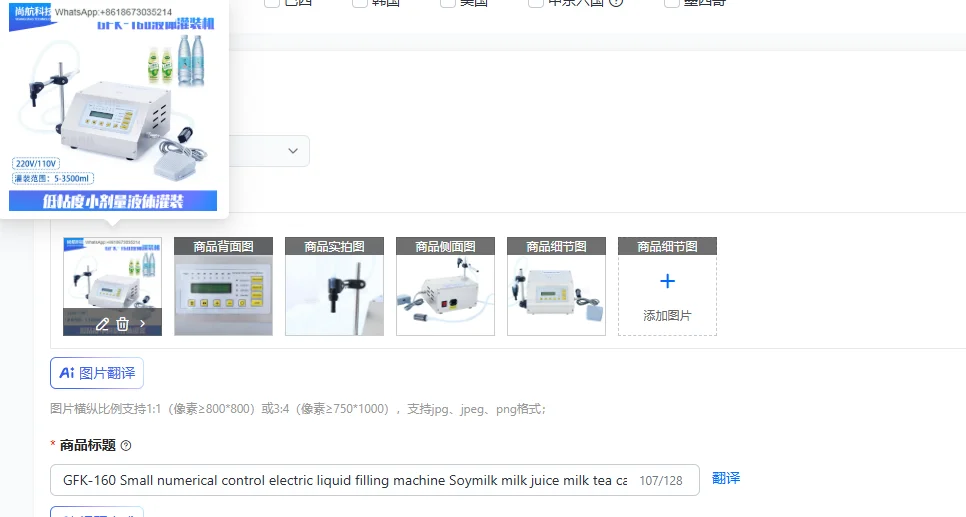Click the plus icon to add image

(x=667, y=281)
